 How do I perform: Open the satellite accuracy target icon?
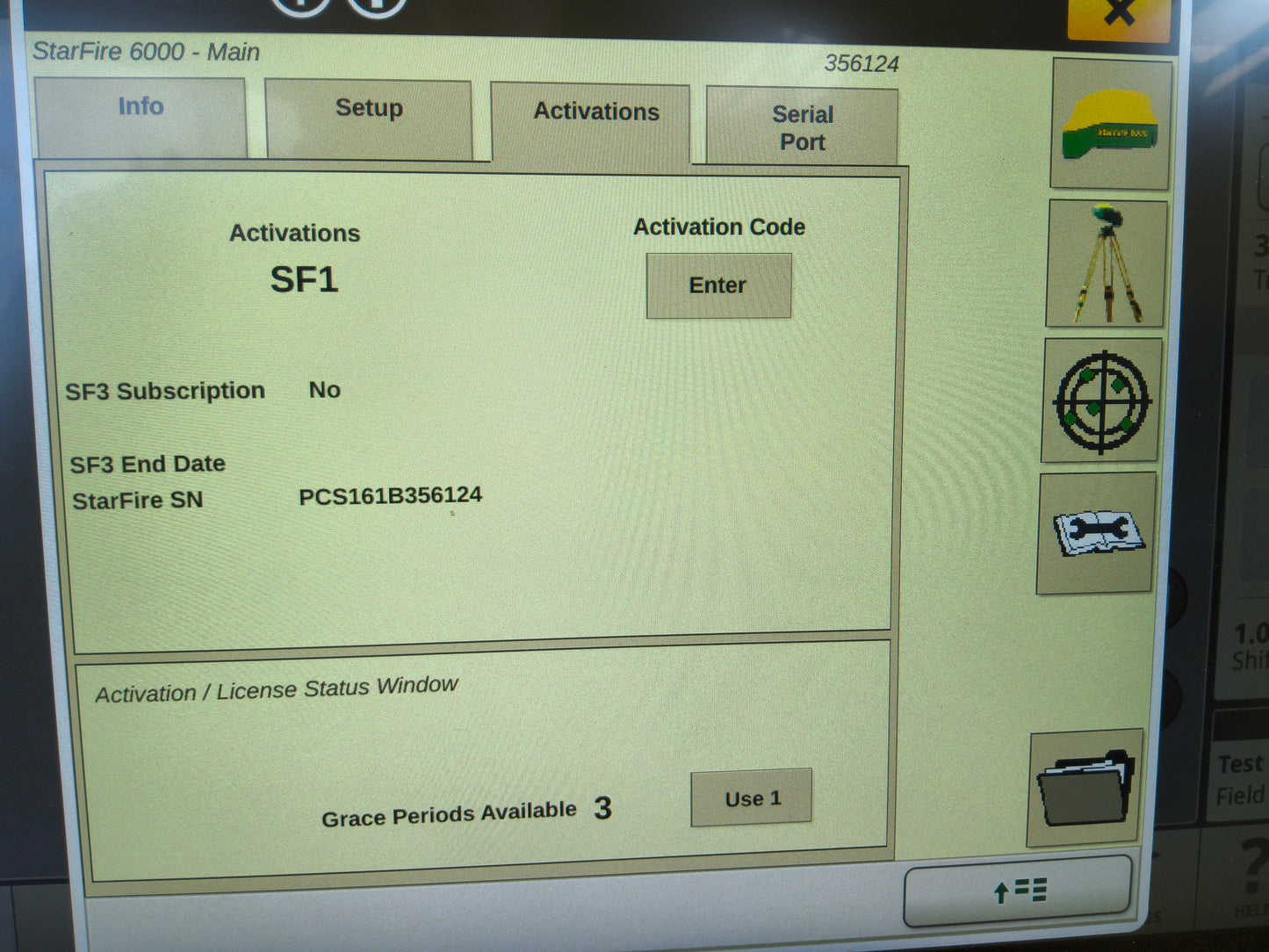(1100, 401)
